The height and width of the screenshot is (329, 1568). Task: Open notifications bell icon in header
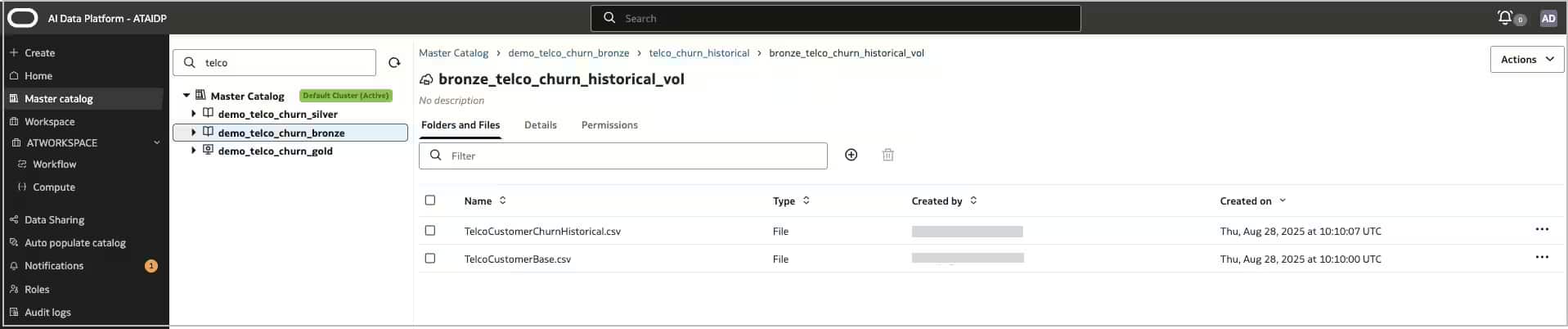click(1505, 17)
